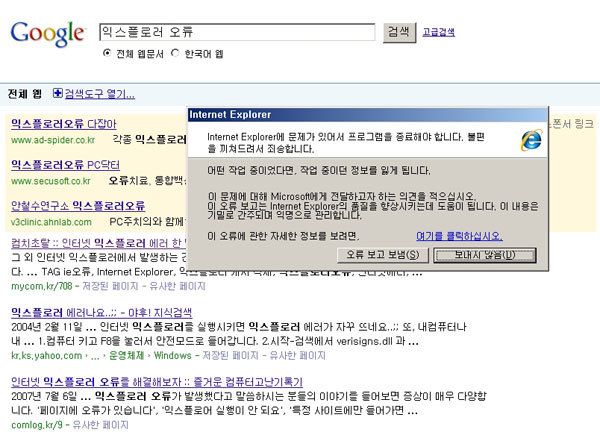Click the Internet Explorer icon in the dialog

click(x=531, y=140)
